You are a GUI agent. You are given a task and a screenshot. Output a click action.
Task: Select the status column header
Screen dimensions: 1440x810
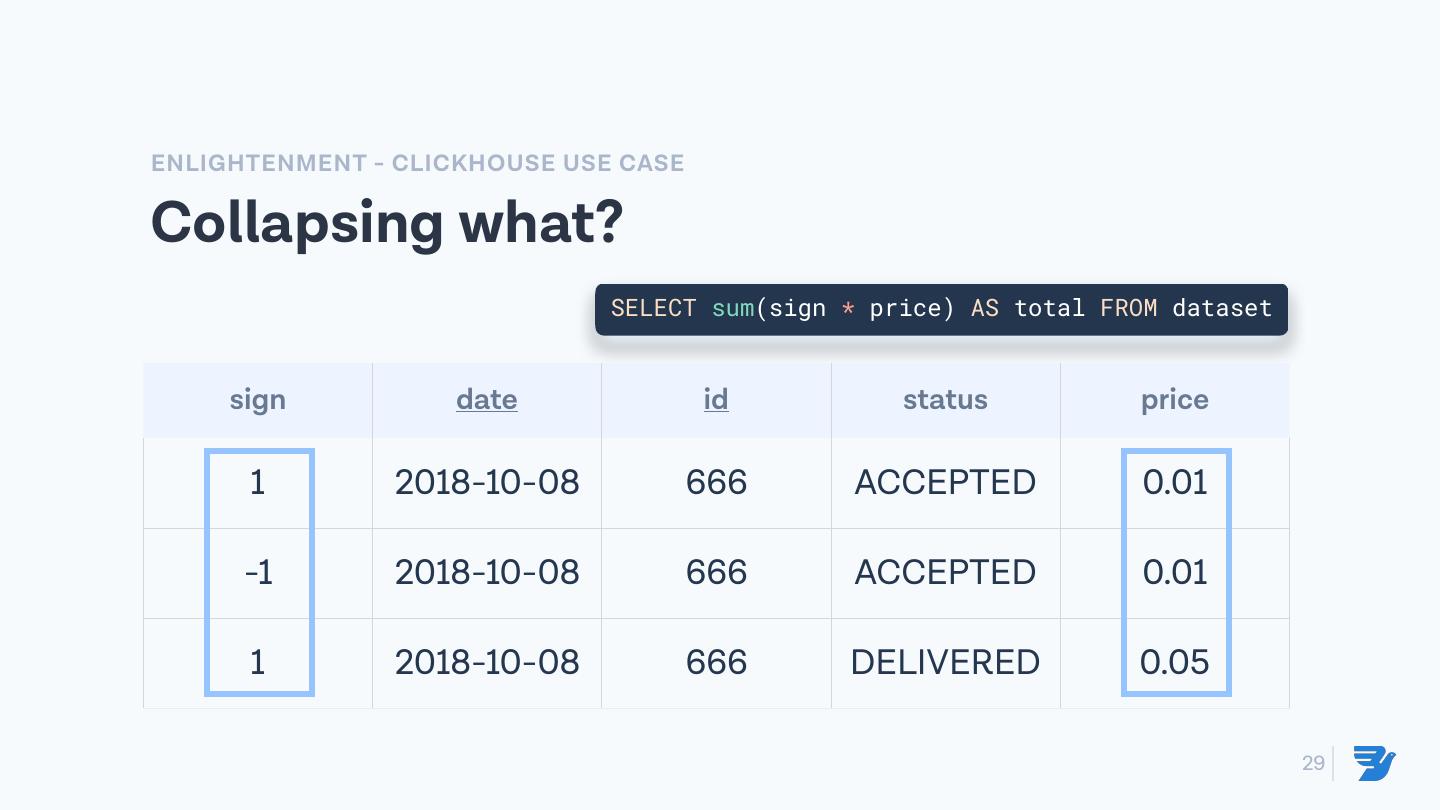(x=945, y=400)
